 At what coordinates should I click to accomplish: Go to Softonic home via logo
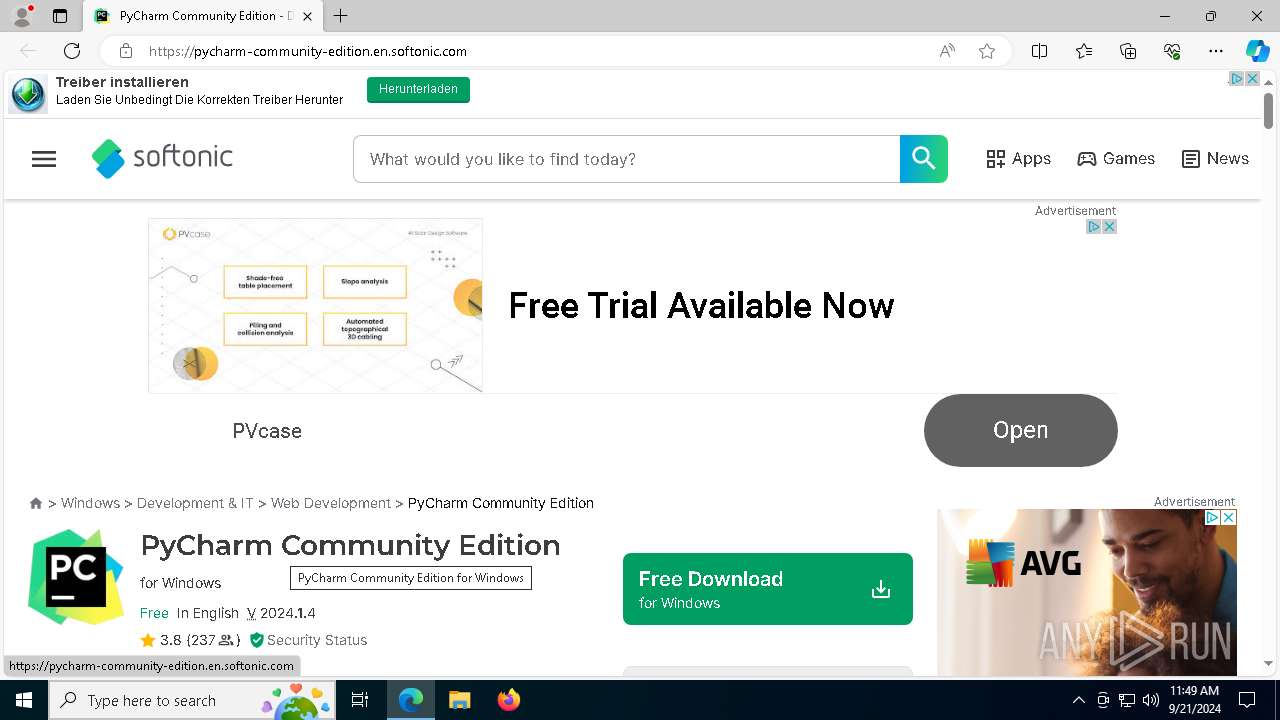[162, 158]
